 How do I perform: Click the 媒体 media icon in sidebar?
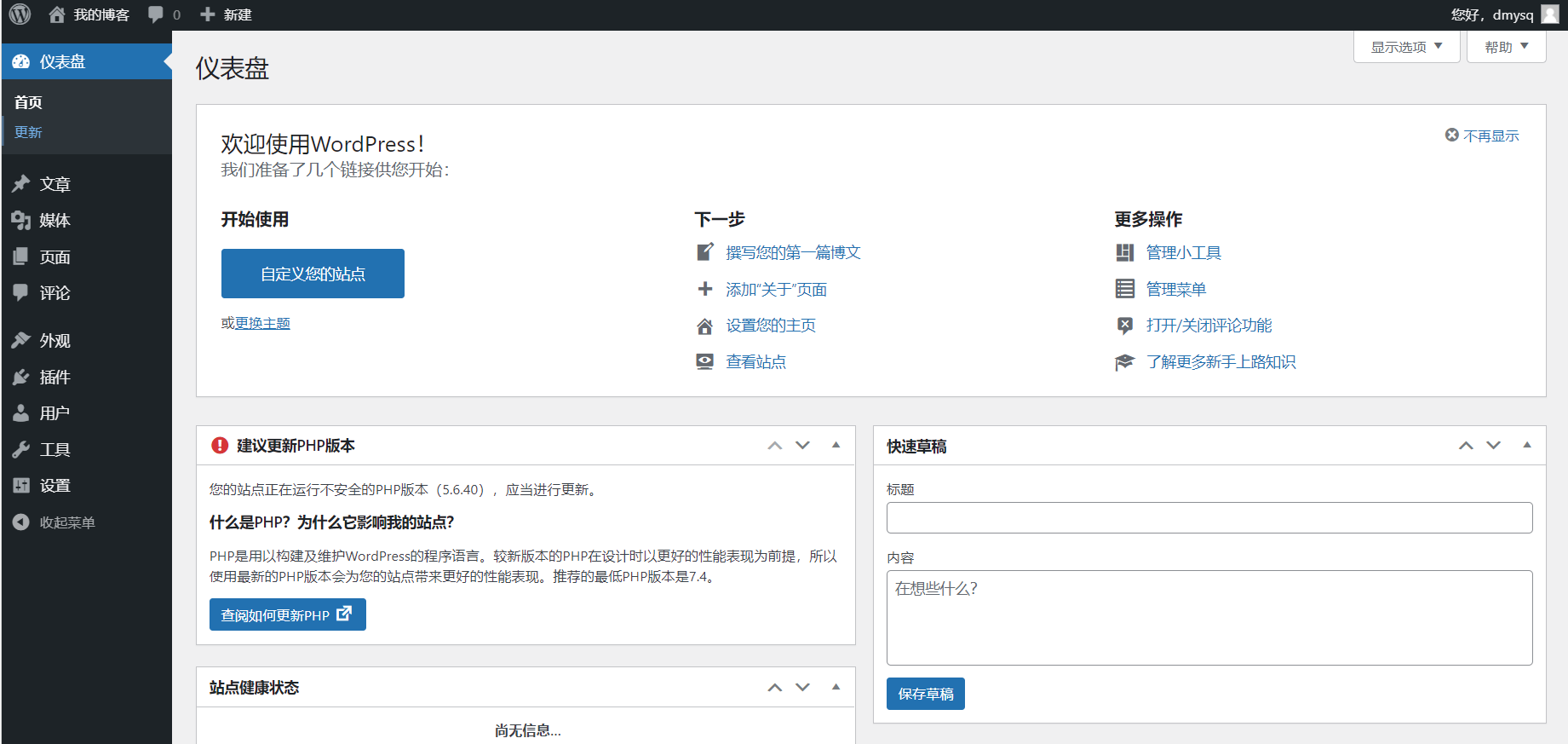[x=21, y=220]
